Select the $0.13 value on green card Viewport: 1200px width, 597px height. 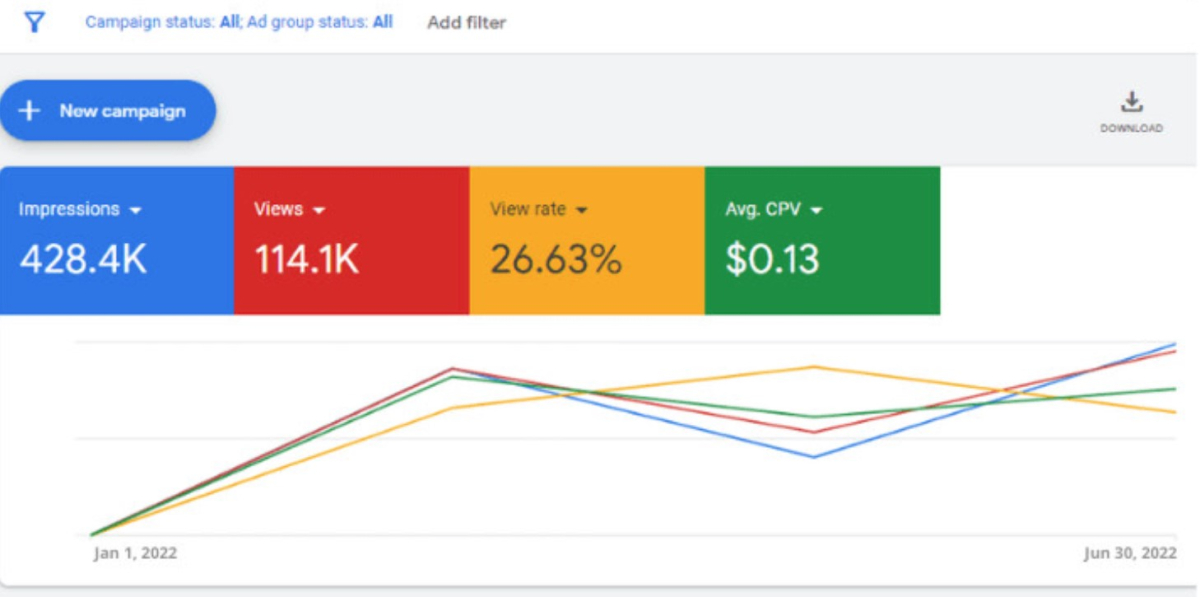(x=772, y=260)
